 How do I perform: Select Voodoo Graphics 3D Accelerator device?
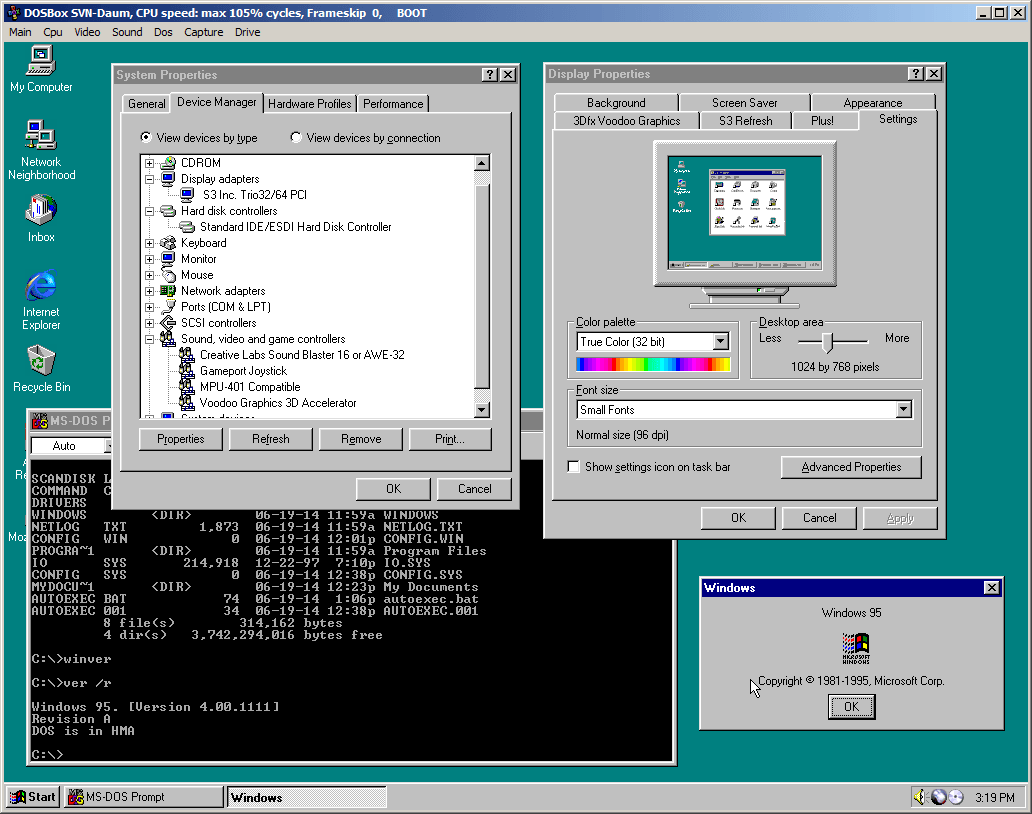tap(277, 403)
